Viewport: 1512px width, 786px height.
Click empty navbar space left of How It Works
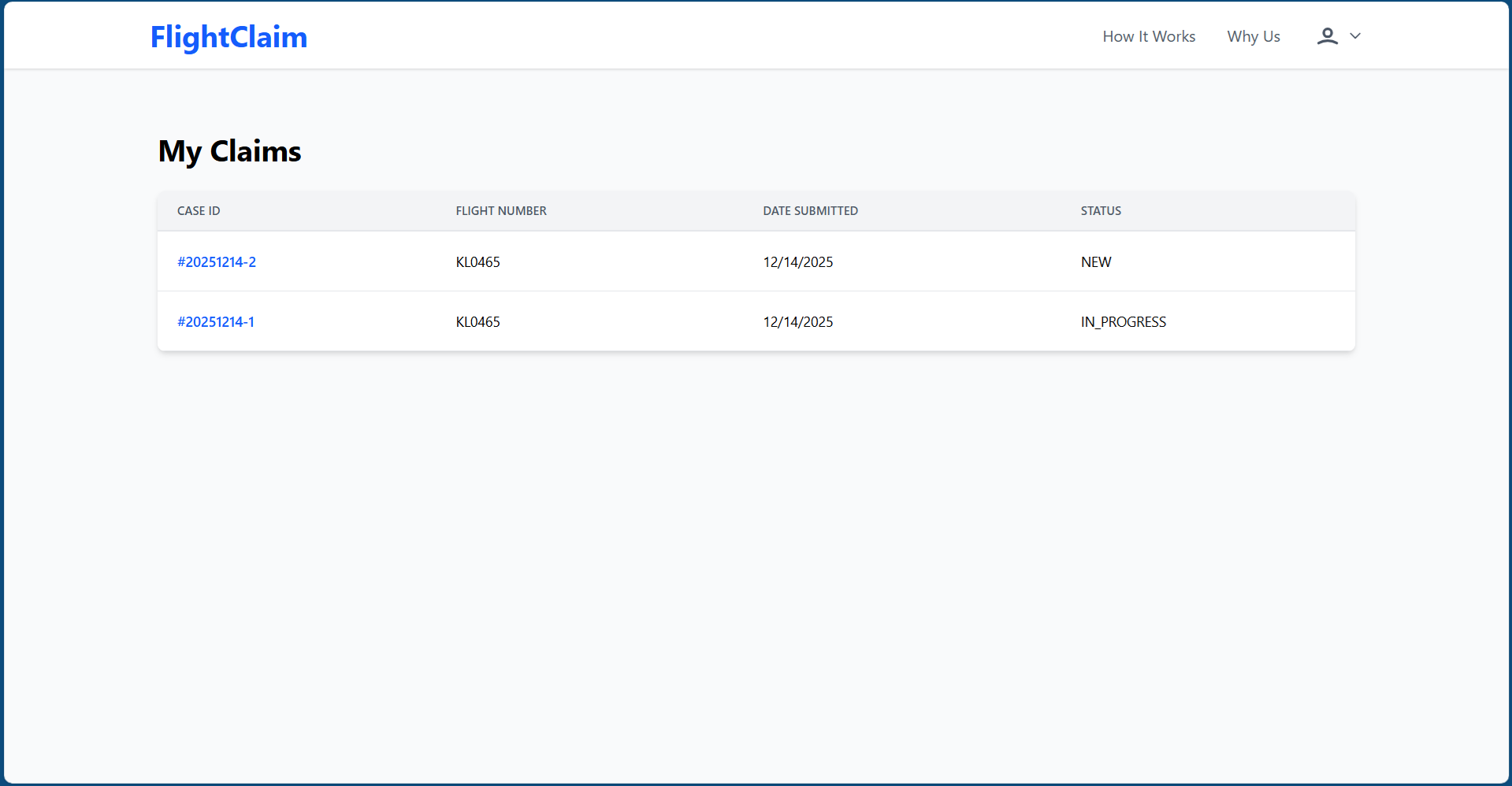tap(709, 36)
